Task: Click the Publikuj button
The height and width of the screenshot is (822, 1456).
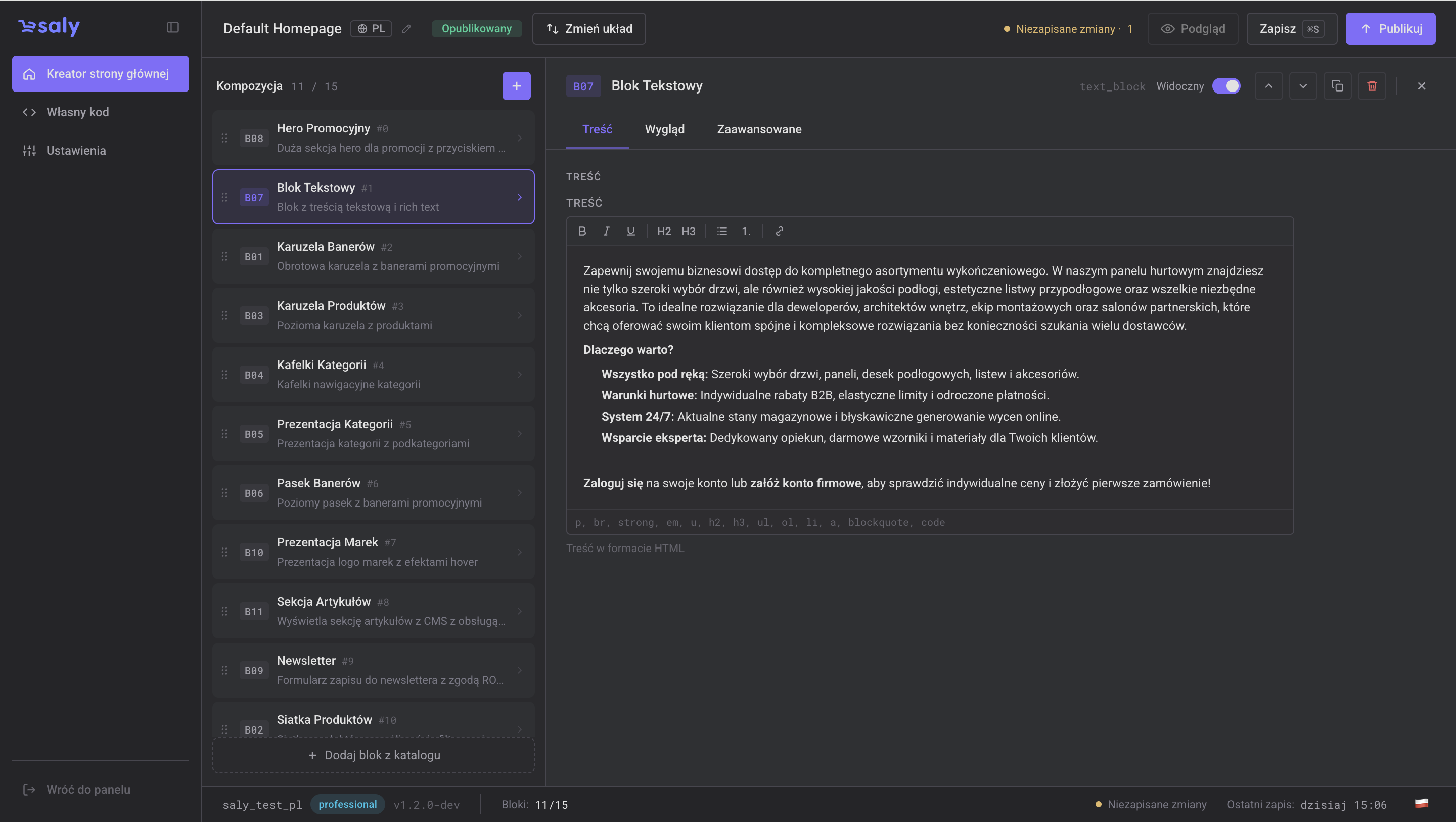Action: pyautogui.click(x=1390, y=29)
